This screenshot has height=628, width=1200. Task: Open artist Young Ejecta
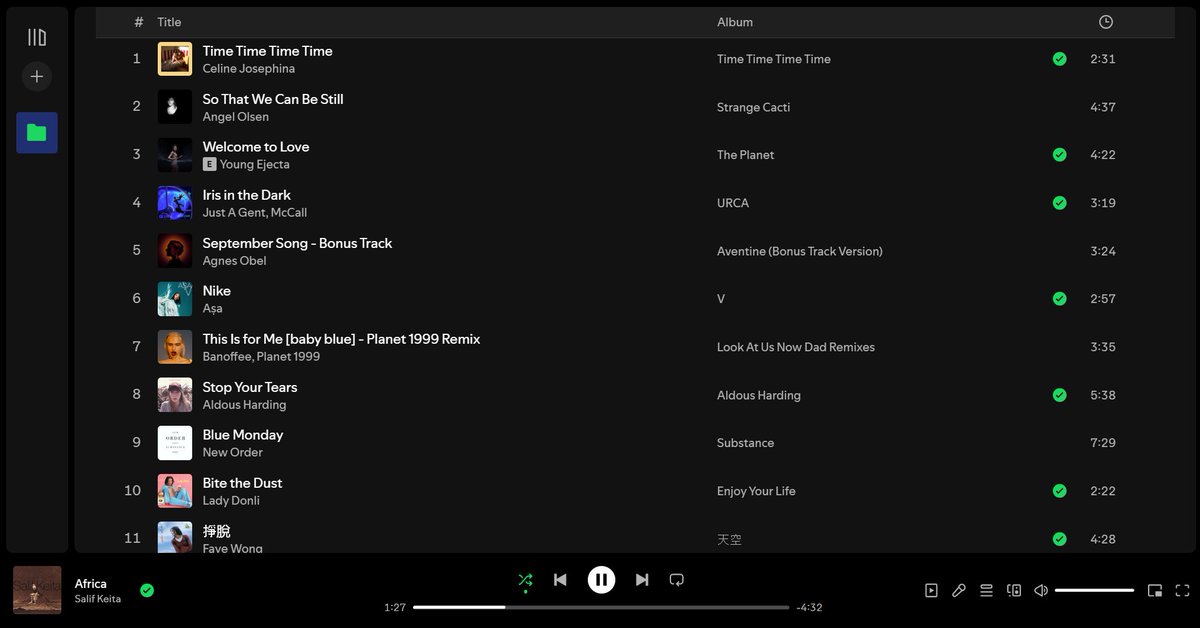click(255, 165)
